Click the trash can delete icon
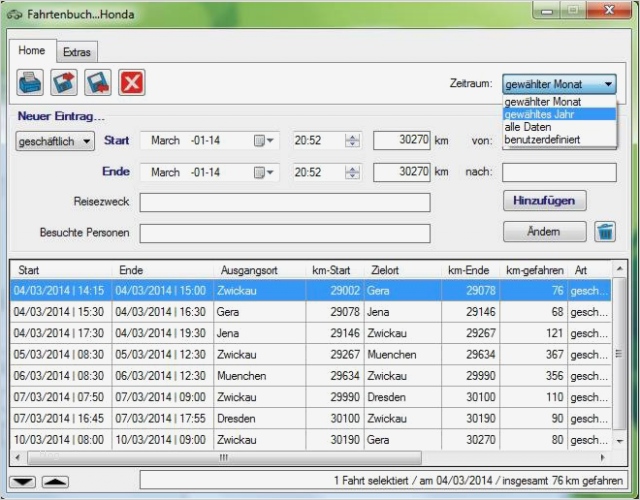 click(x=605, y=232)
